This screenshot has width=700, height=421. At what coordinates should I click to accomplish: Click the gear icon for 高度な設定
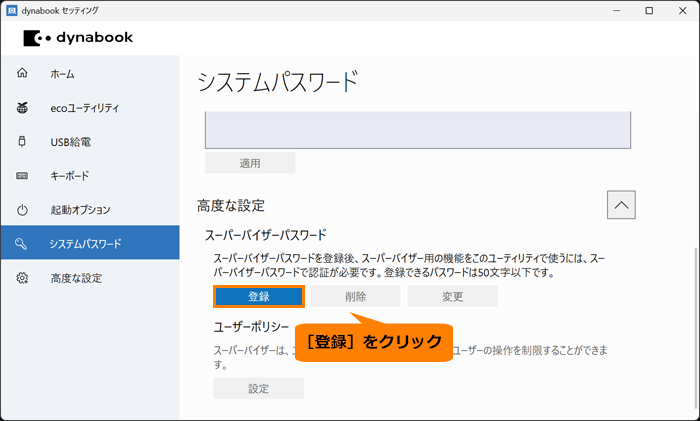coord(22,278)
